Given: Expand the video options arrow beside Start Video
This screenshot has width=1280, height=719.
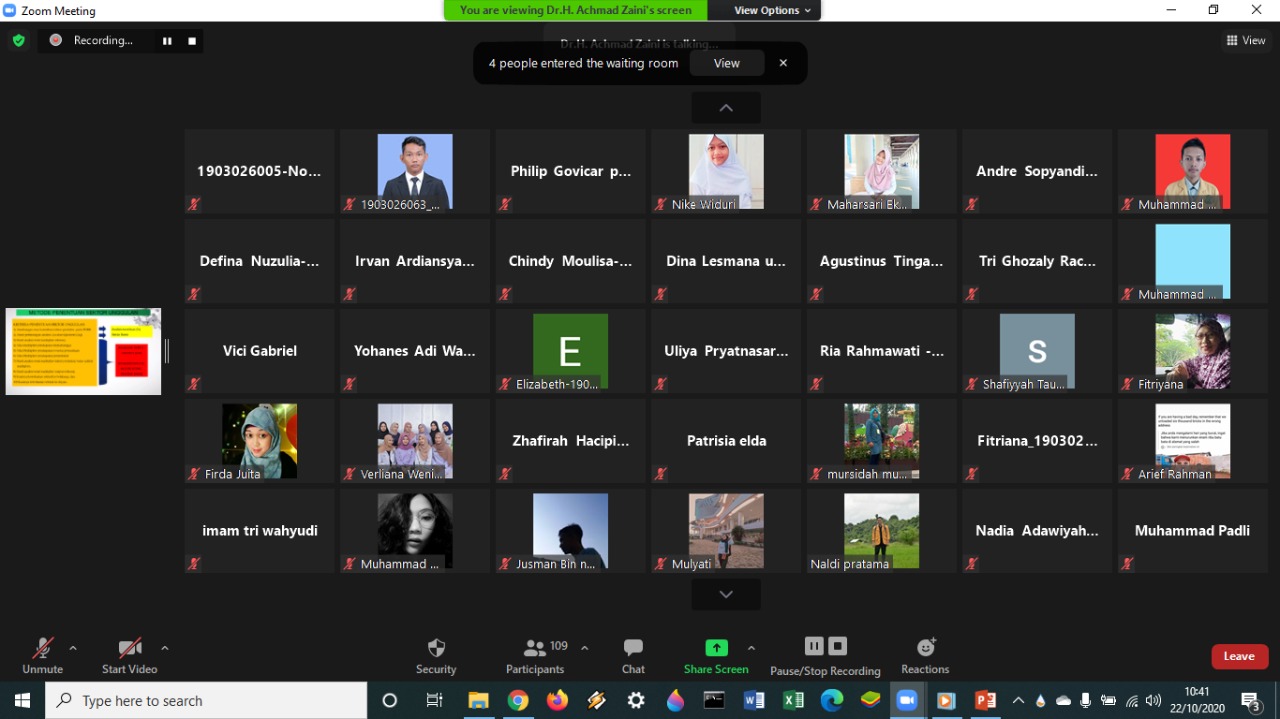Looking at the screenshot, I should (x=165, y=648).
